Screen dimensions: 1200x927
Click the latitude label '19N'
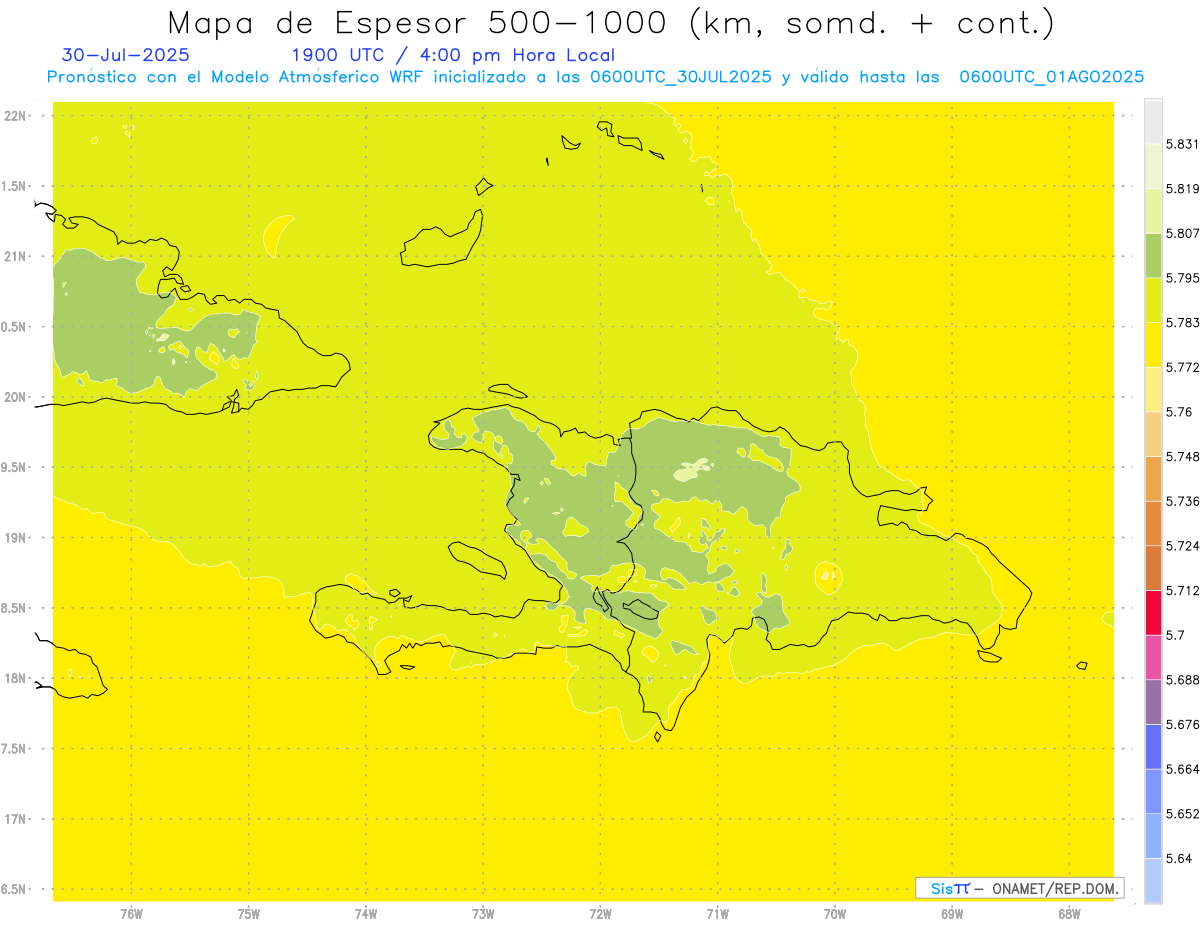(14, 538)
